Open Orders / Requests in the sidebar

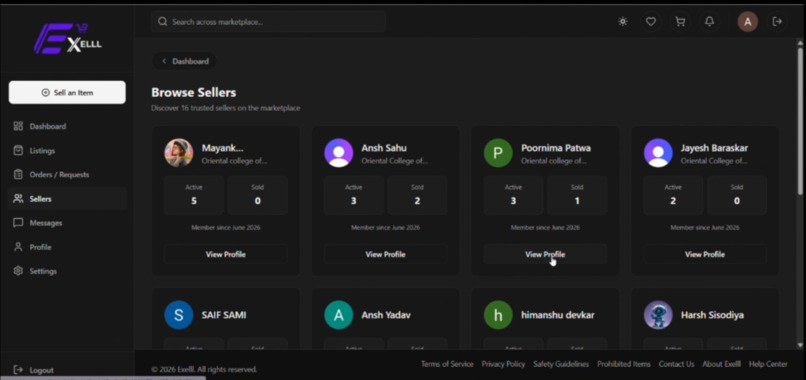coord(67,174)
